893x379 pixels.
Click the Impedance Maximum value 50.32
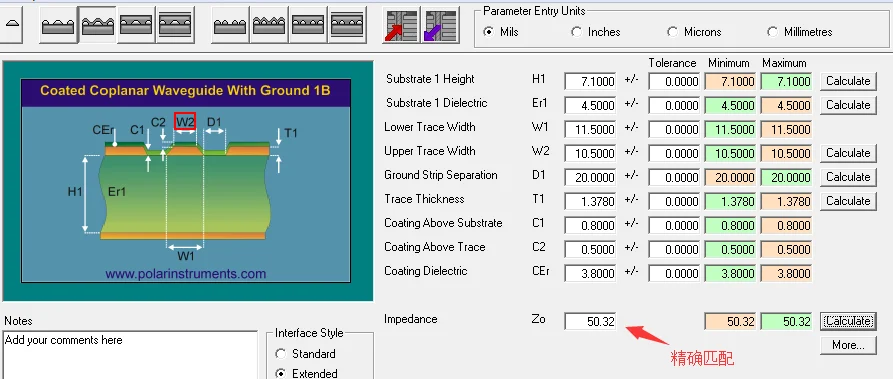pyautogui.click(x=786, y=321)
